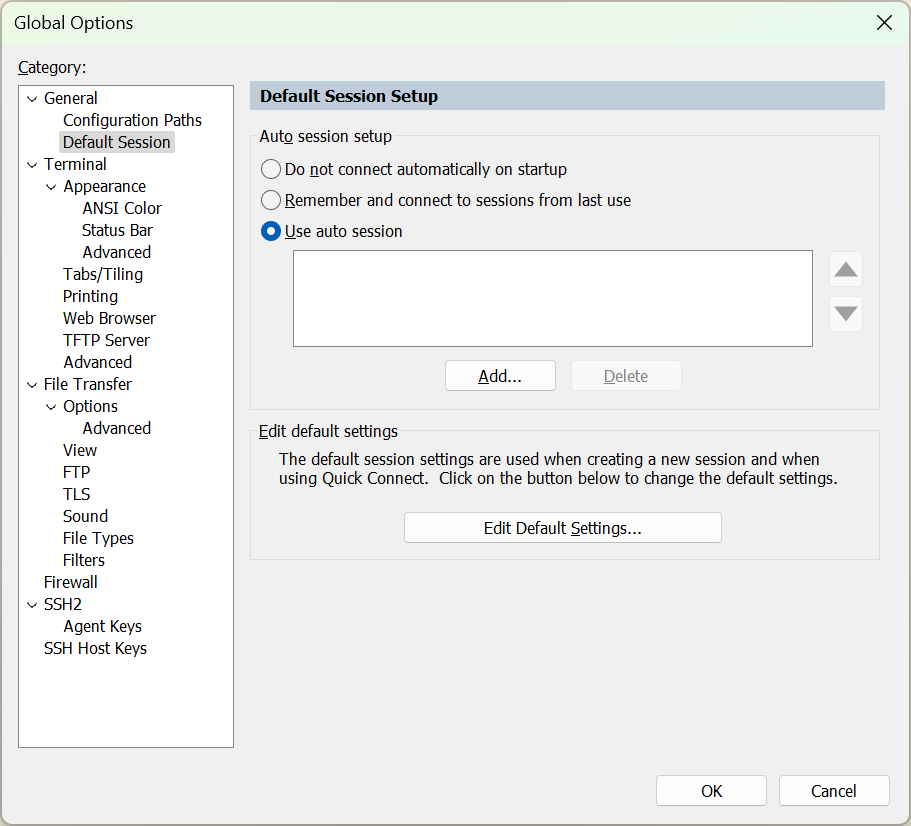Open Configuration Paths category
The image size is (911, 826).
tap(132, 120)
